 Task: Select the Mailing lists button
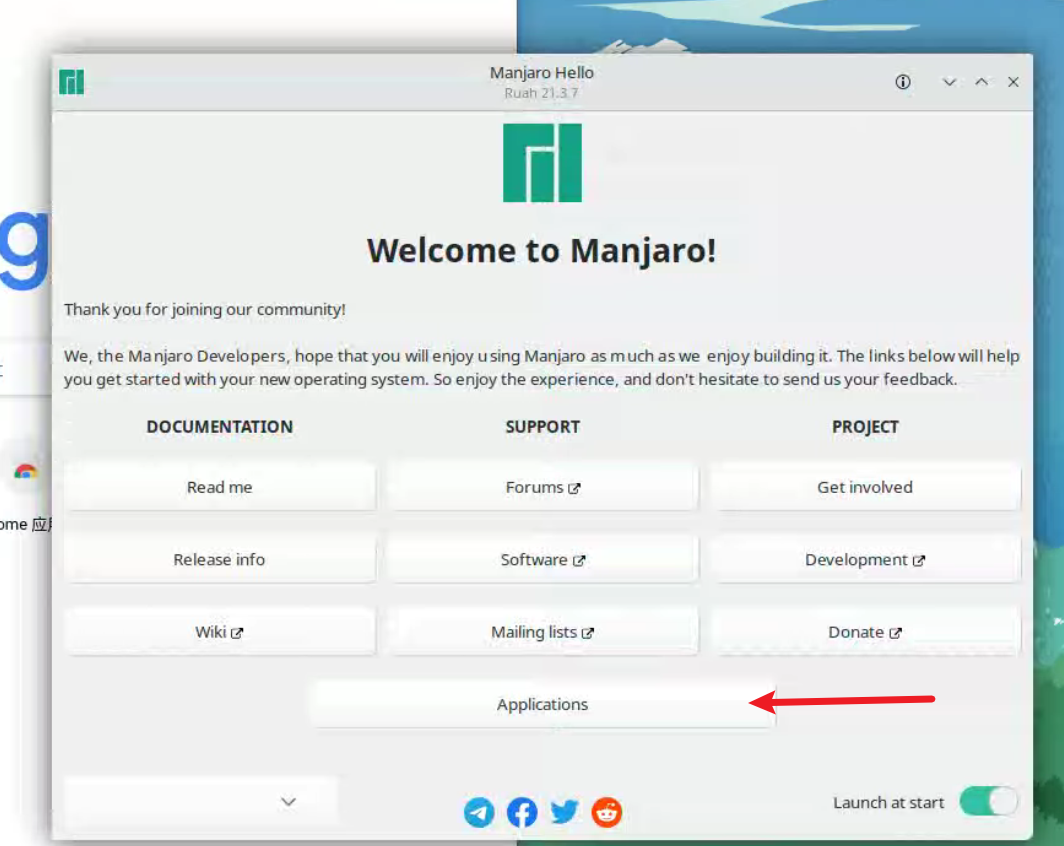coord(542,632)
